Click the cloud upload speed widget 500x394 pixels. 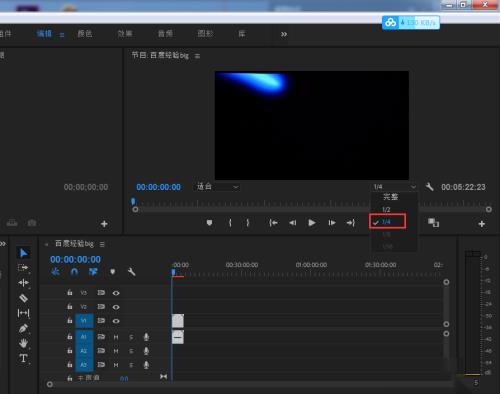click(411, 23)
